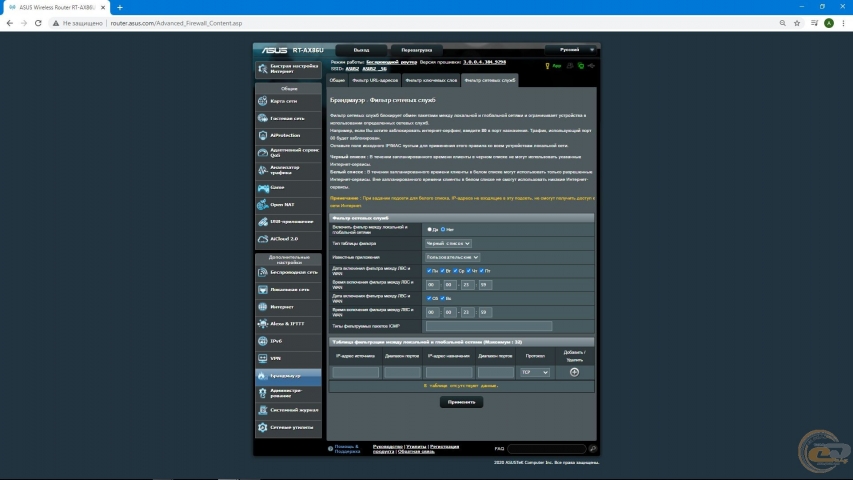Select the No radio for enabling filter
This screenshot has width=853, height=480.
[443, 230]
